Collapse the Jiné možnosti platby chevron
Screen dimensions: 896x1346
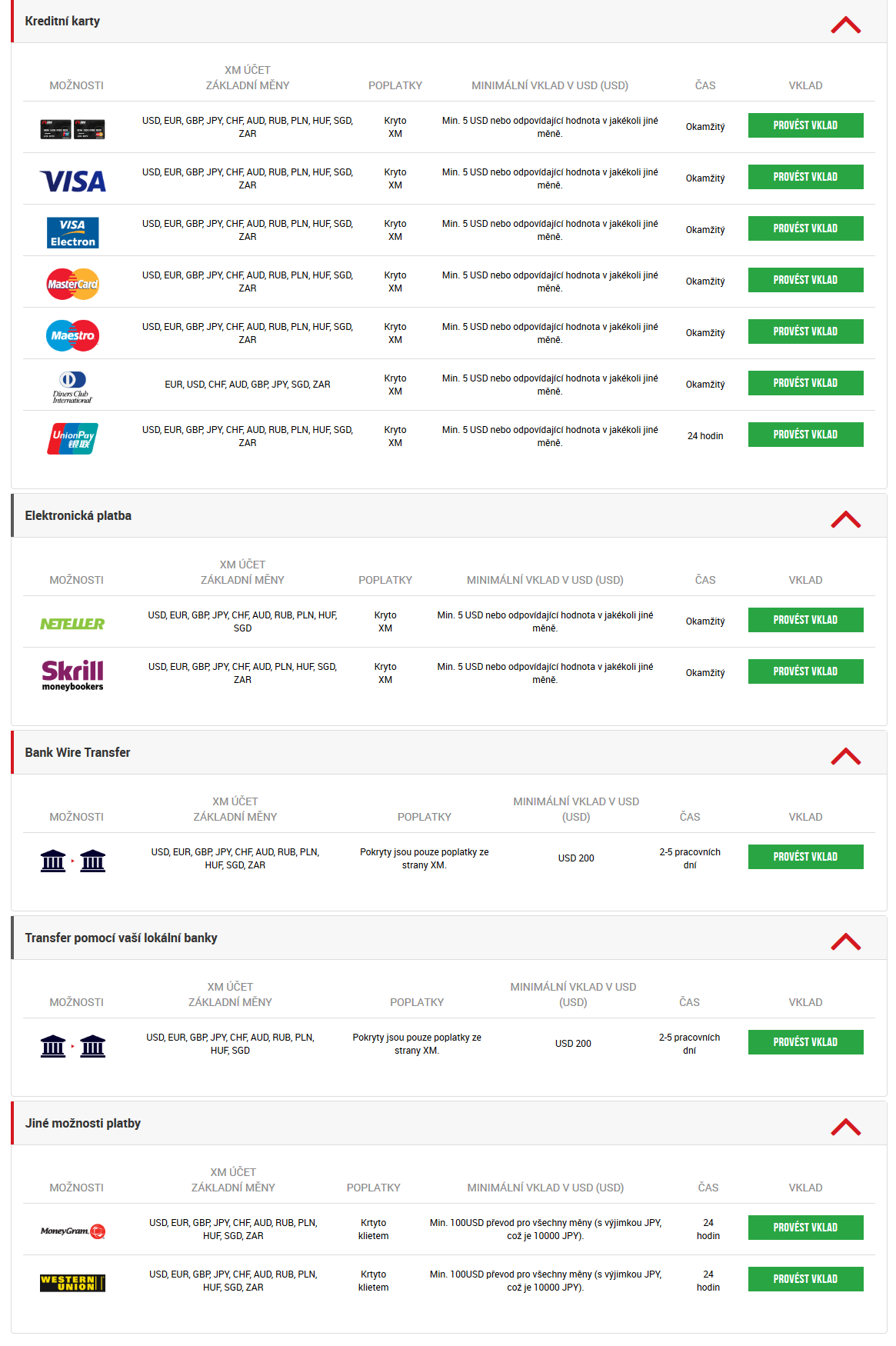(x=845, y=1127)
